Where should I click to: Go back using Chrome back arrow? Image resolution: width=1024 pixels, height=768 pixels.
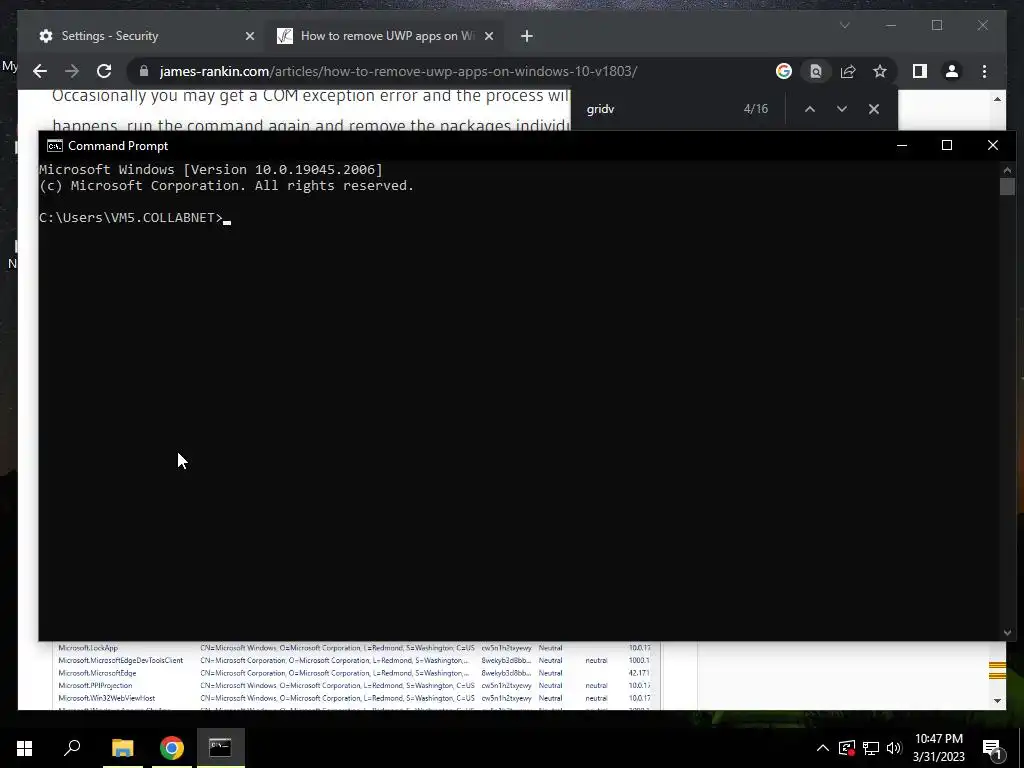tap(40, 71)
